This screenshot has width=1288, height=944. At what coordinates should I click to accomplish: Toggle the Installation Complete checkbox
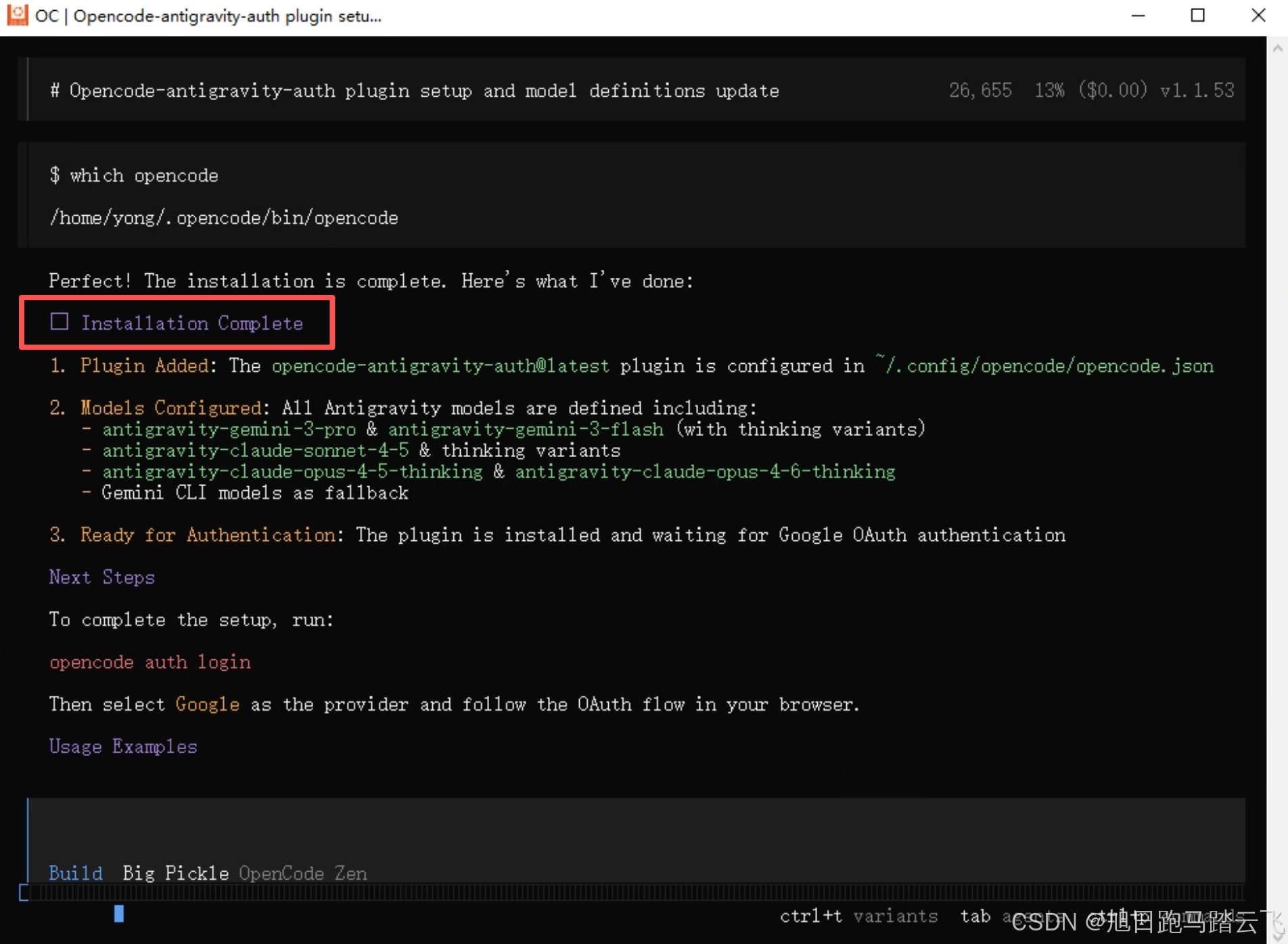point(60,323)
